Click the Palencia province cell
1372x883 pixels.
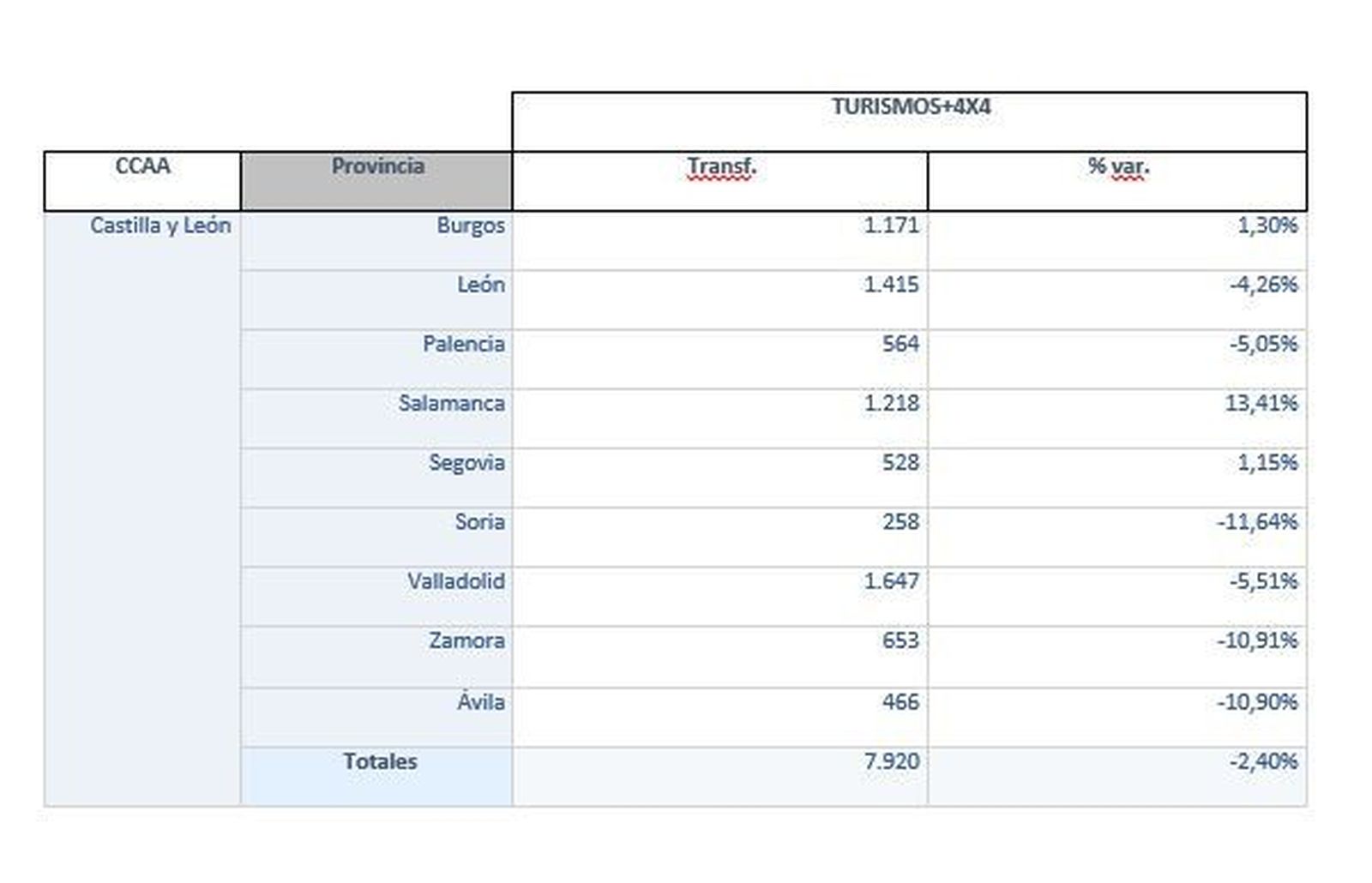463,345
